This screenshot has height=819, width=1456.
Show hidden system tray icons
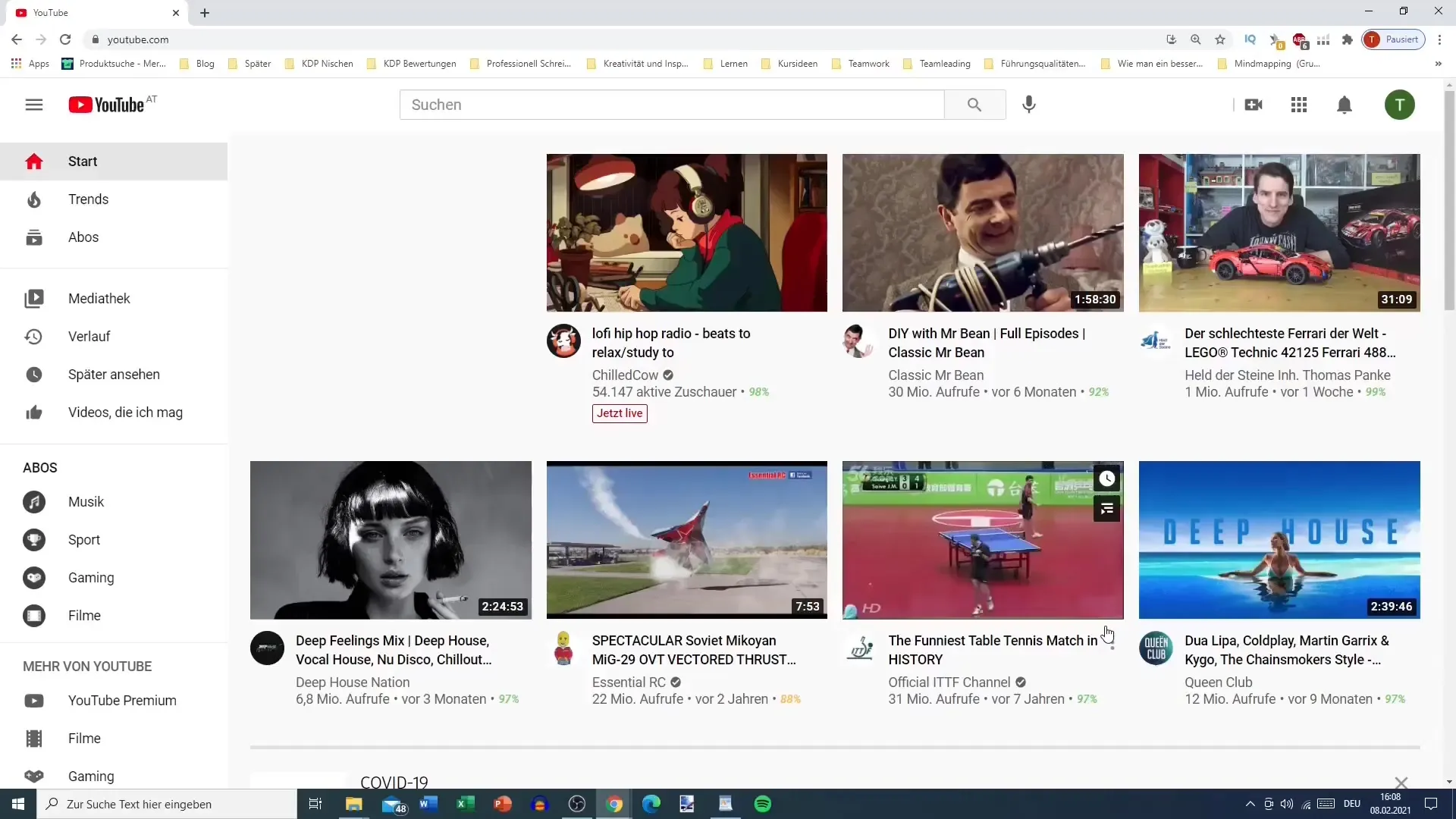[x=1250, y=804]
